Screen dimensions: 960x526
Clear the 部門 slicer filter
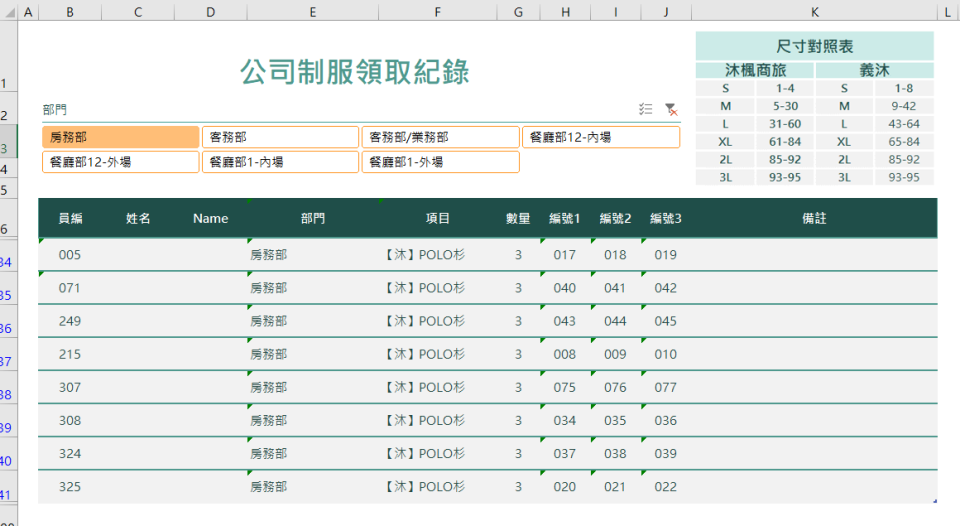671,110
